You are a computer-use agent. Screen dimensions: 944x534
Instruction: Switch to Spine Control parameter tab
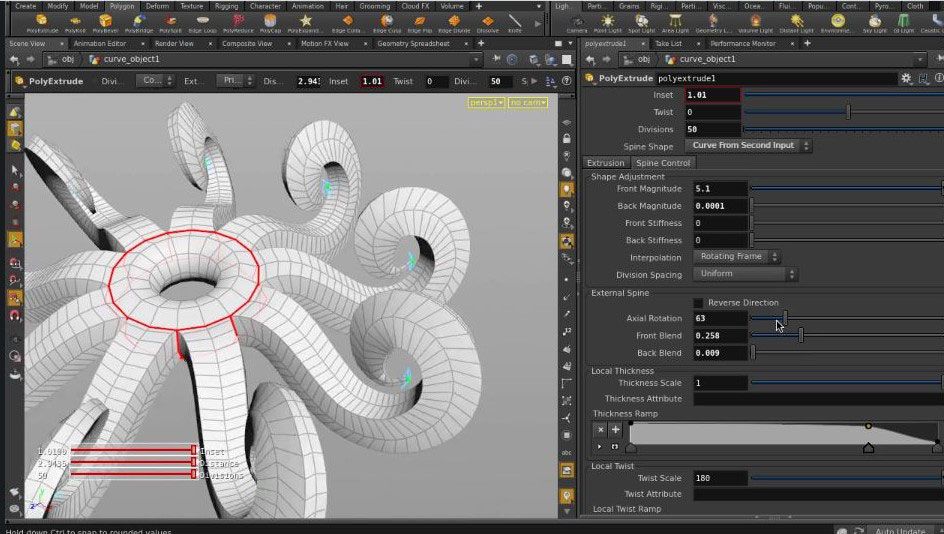(663, 163)
